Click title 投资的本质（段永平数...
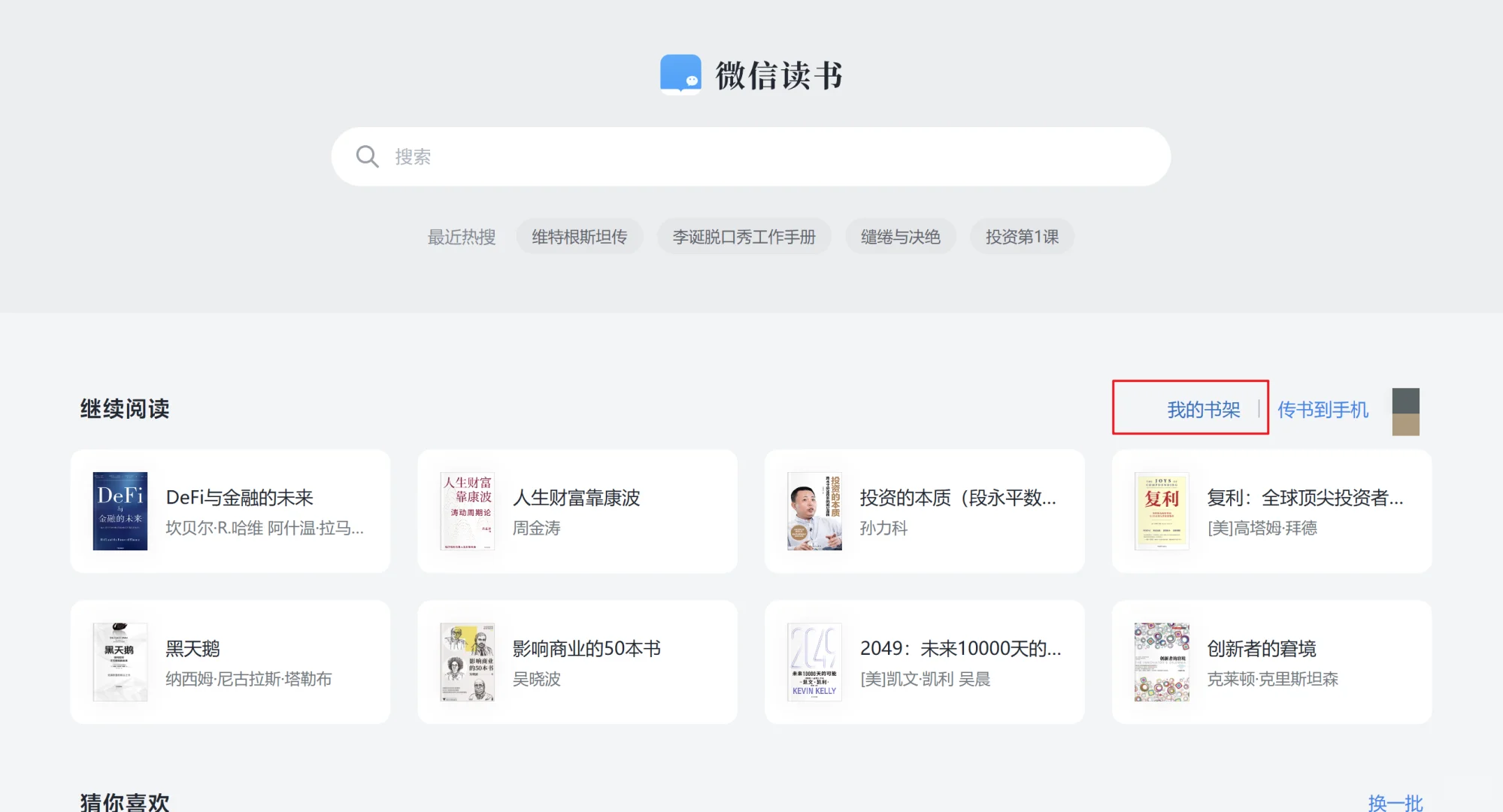Image resolution: width=1503 pixels, height=812 pixels. 958,498
